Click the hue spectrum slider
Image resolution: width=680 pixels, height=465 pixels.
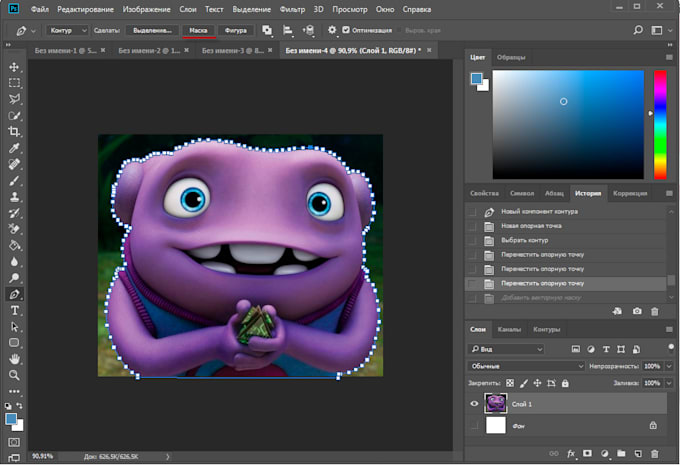(660, 124)
